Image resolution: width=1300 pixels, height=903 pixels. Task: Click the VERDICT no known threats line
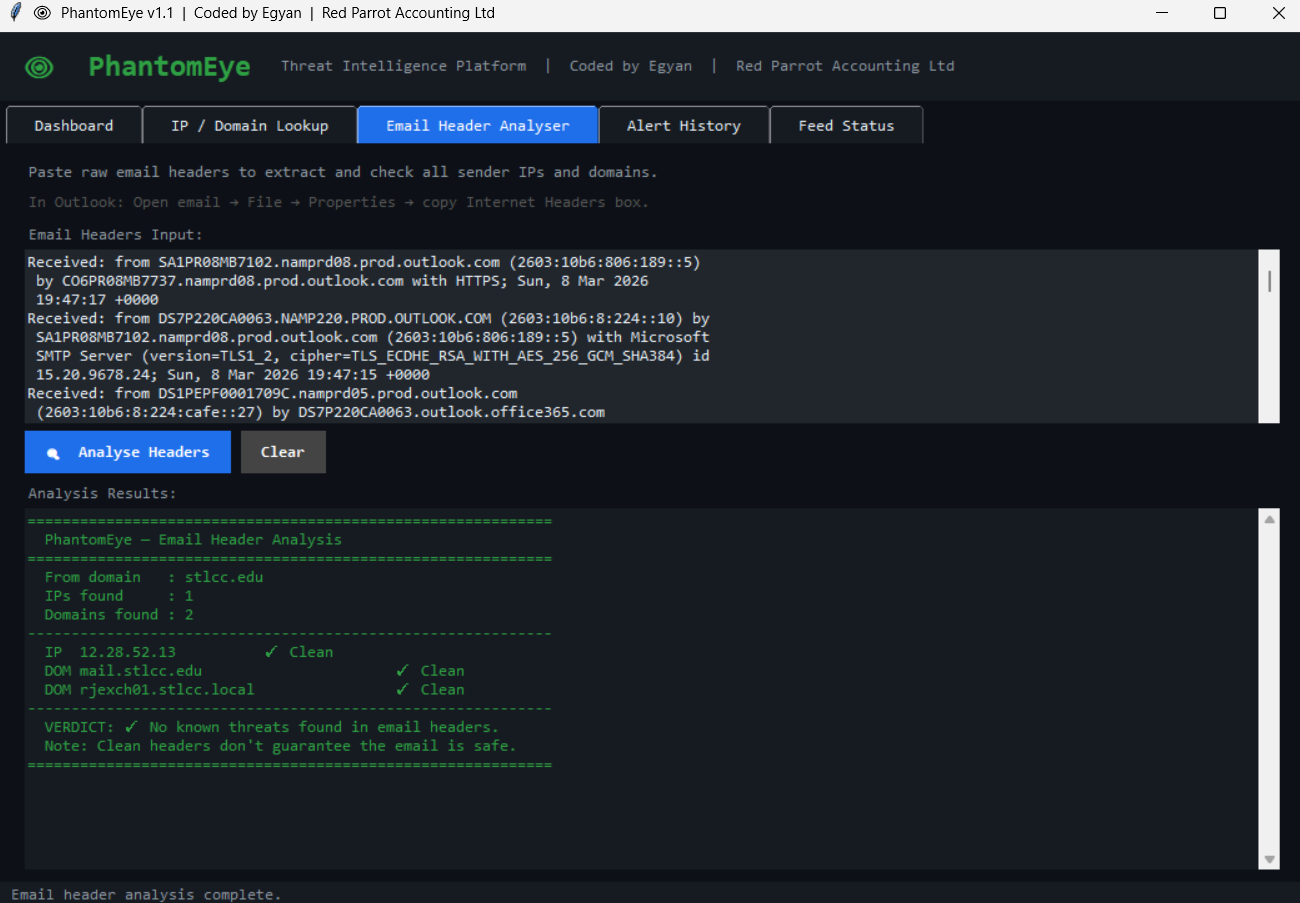[271, 727]
